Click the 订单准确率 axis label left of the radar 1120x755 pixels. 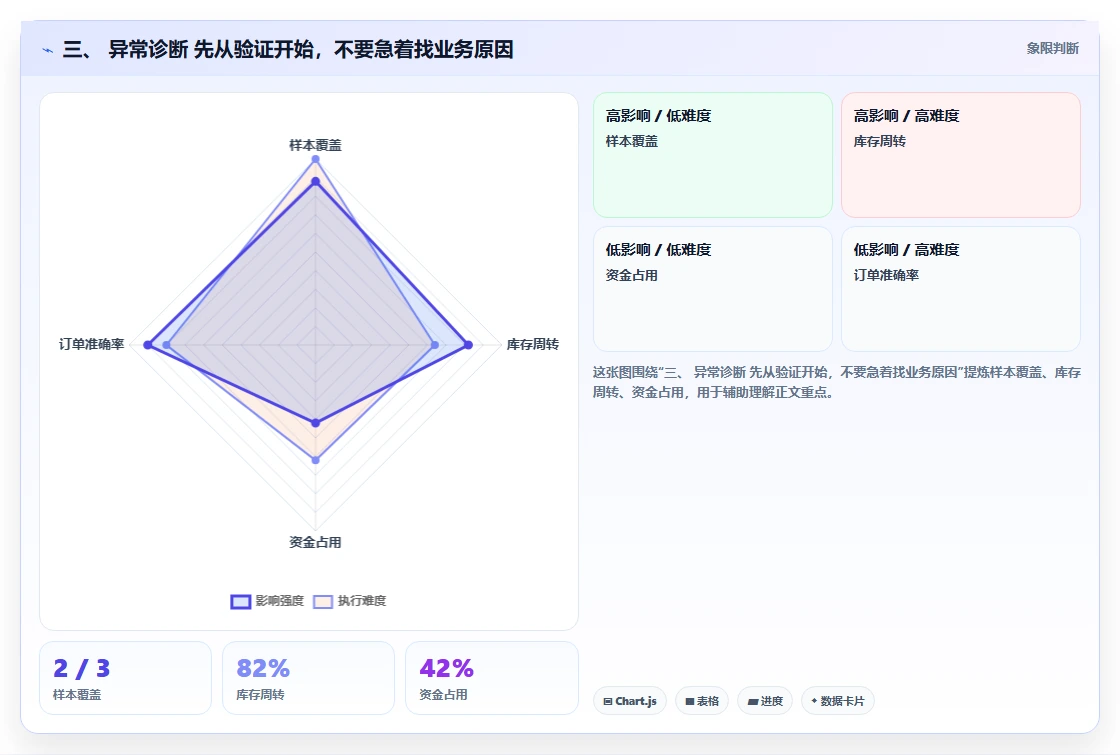tap(91, 344)
